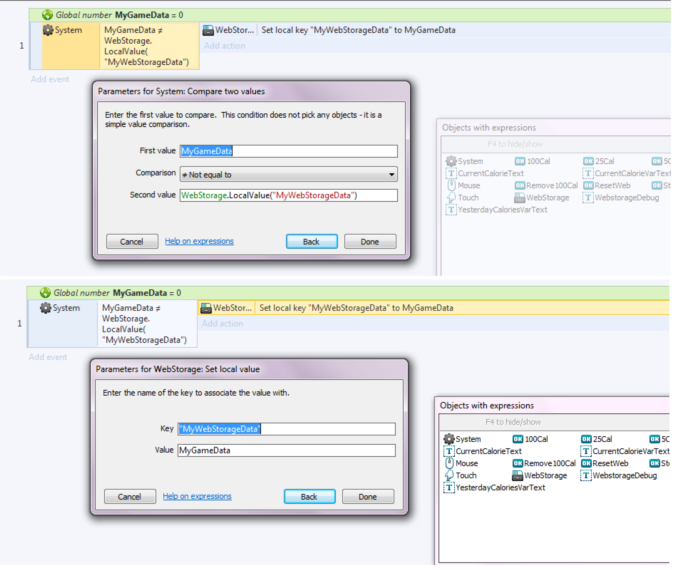680x570 pixels.
Task: Click the First value input field
Action: pos(288,151)
